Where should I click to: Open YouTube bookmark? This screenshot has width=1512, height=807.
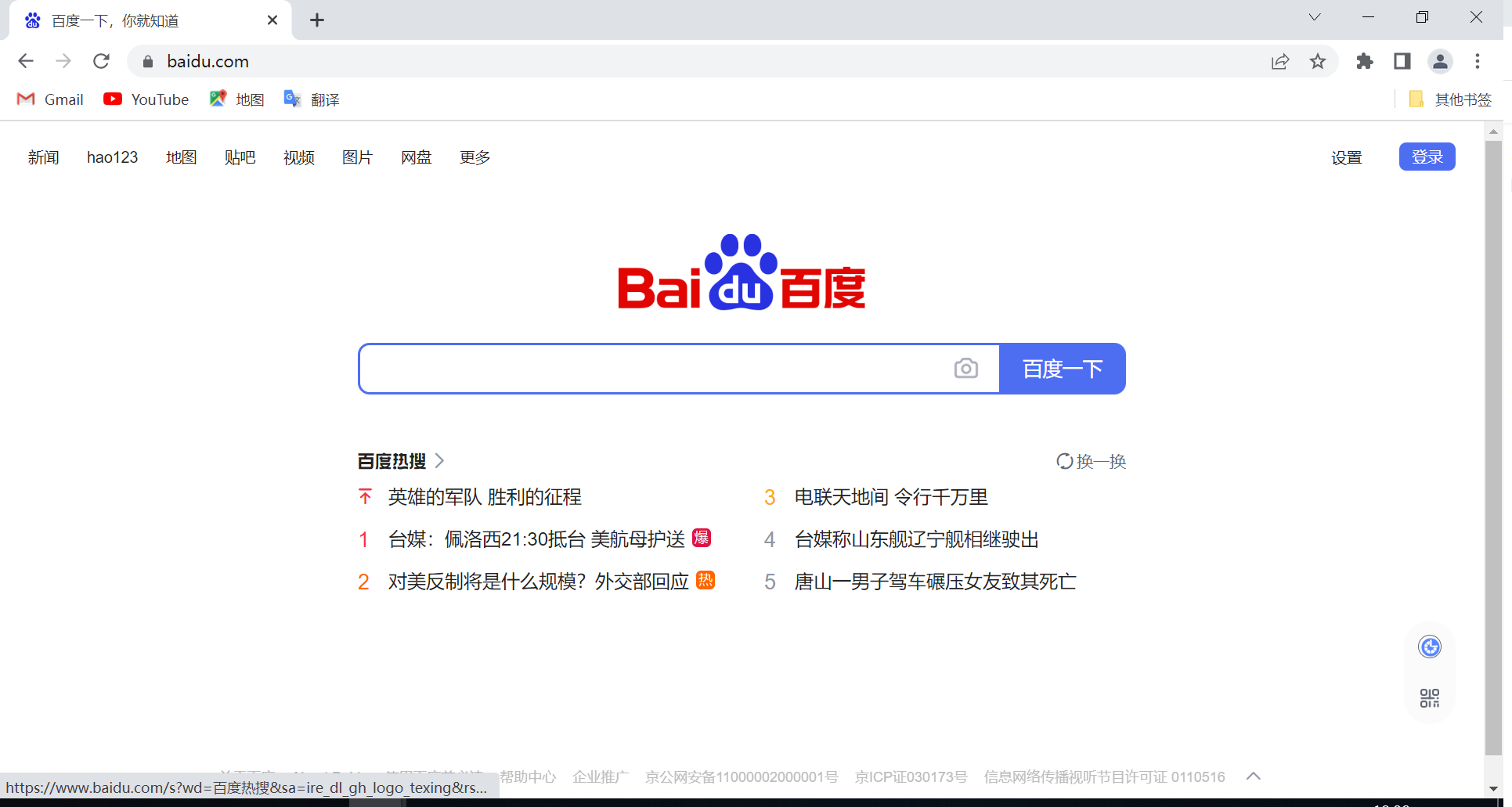pyautogui.click(x=146, y=99)
